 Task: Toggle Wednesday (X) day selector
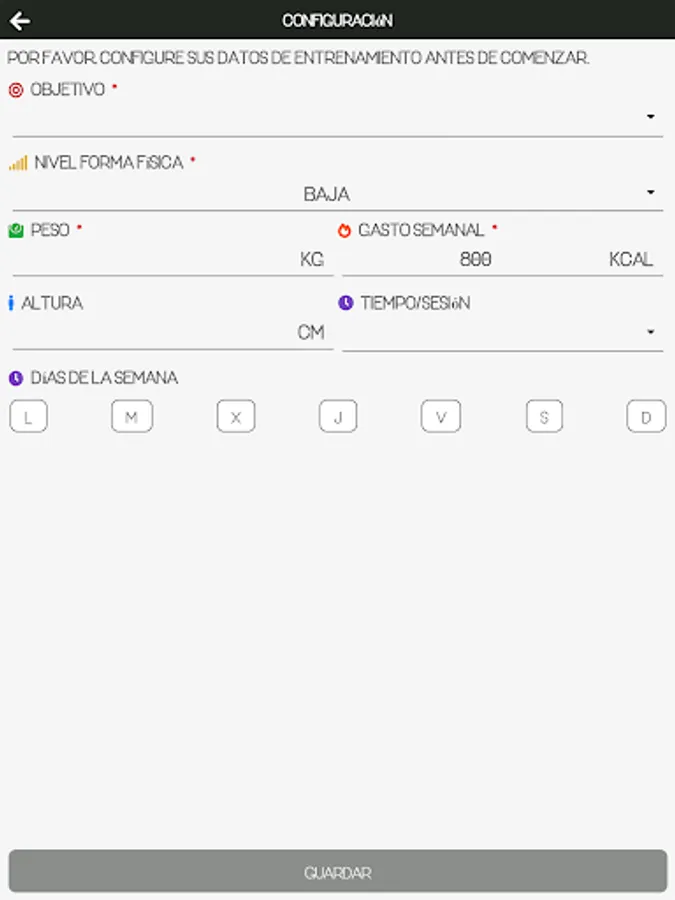pos(236,417)
